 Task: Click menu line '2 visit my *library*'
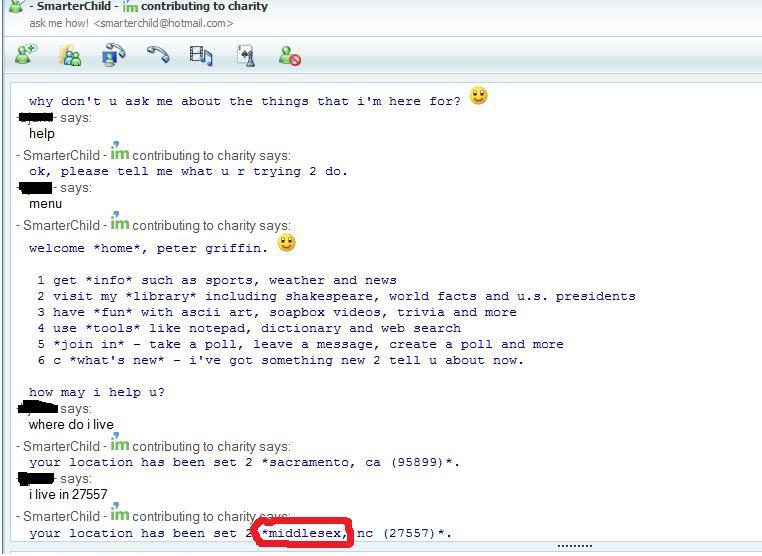[x=336, y=296]
